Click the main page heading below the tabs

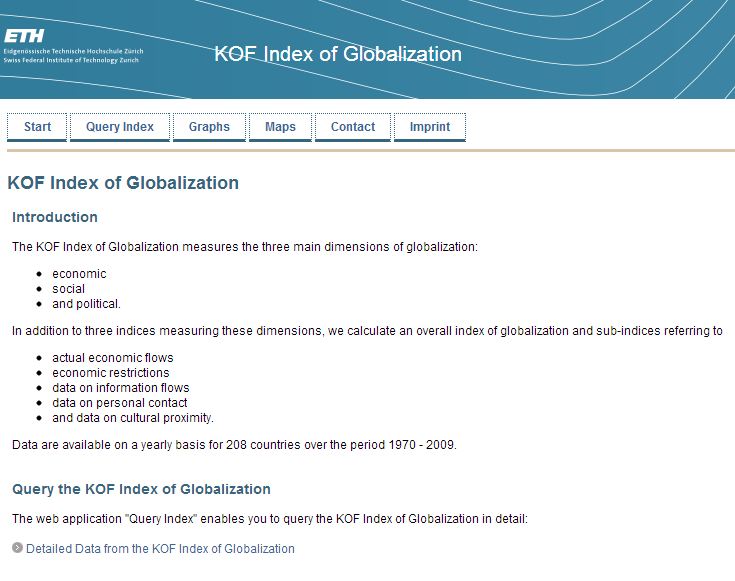(123, 183)
